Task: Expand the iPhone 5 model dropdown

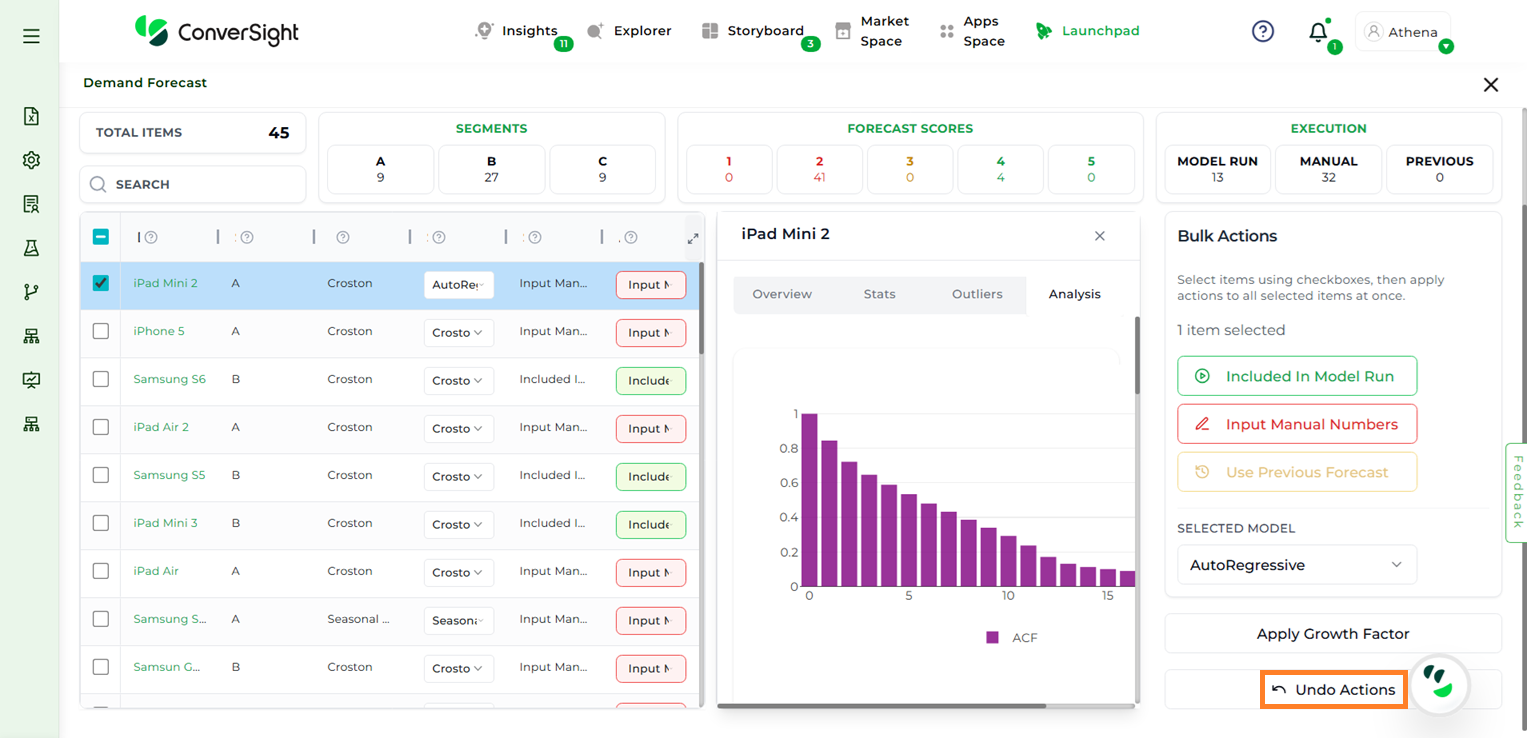Action: (x=458, y=333)
